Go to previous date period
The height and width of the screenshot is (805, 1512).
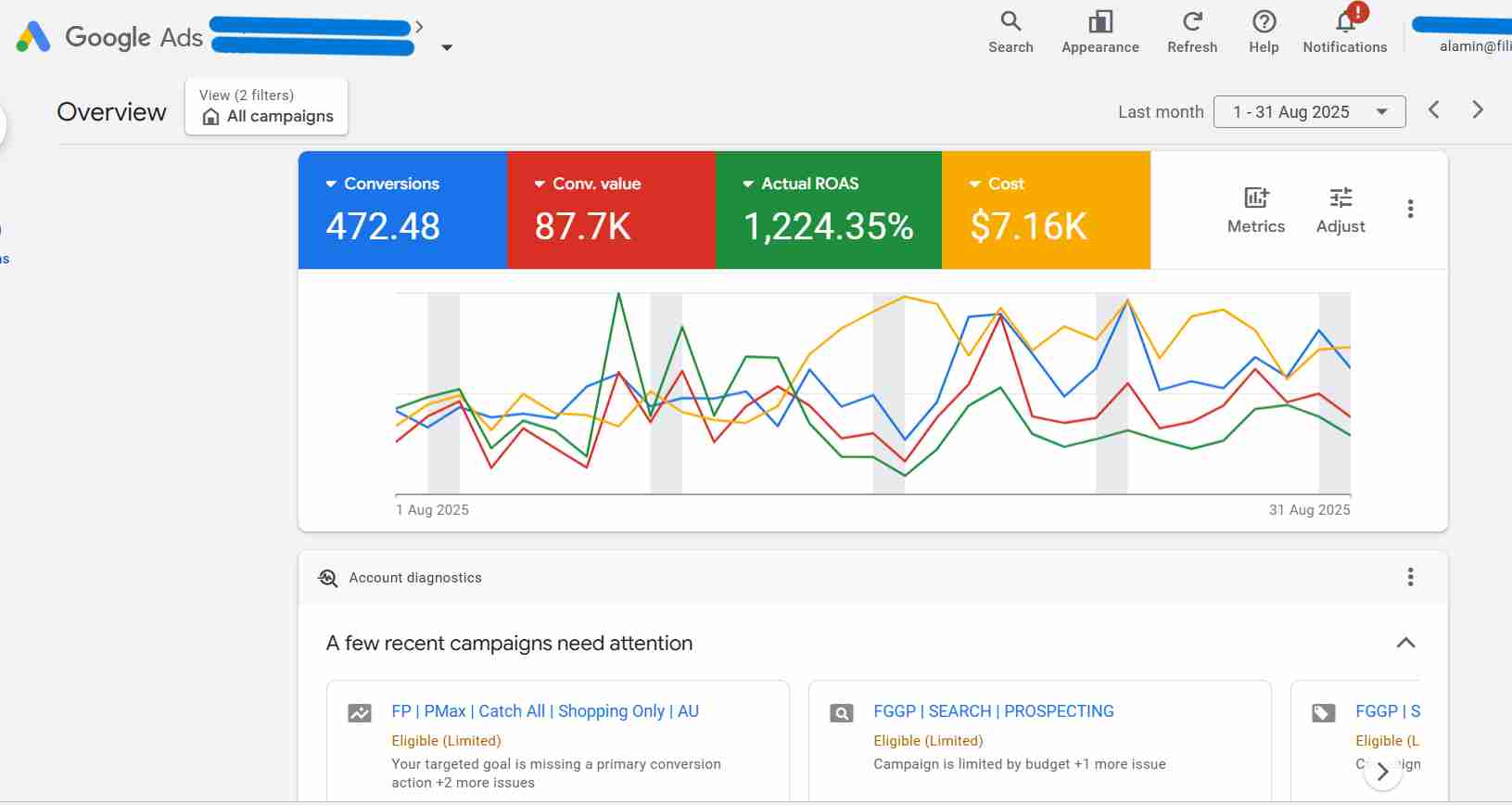(x=1434, y=110)
